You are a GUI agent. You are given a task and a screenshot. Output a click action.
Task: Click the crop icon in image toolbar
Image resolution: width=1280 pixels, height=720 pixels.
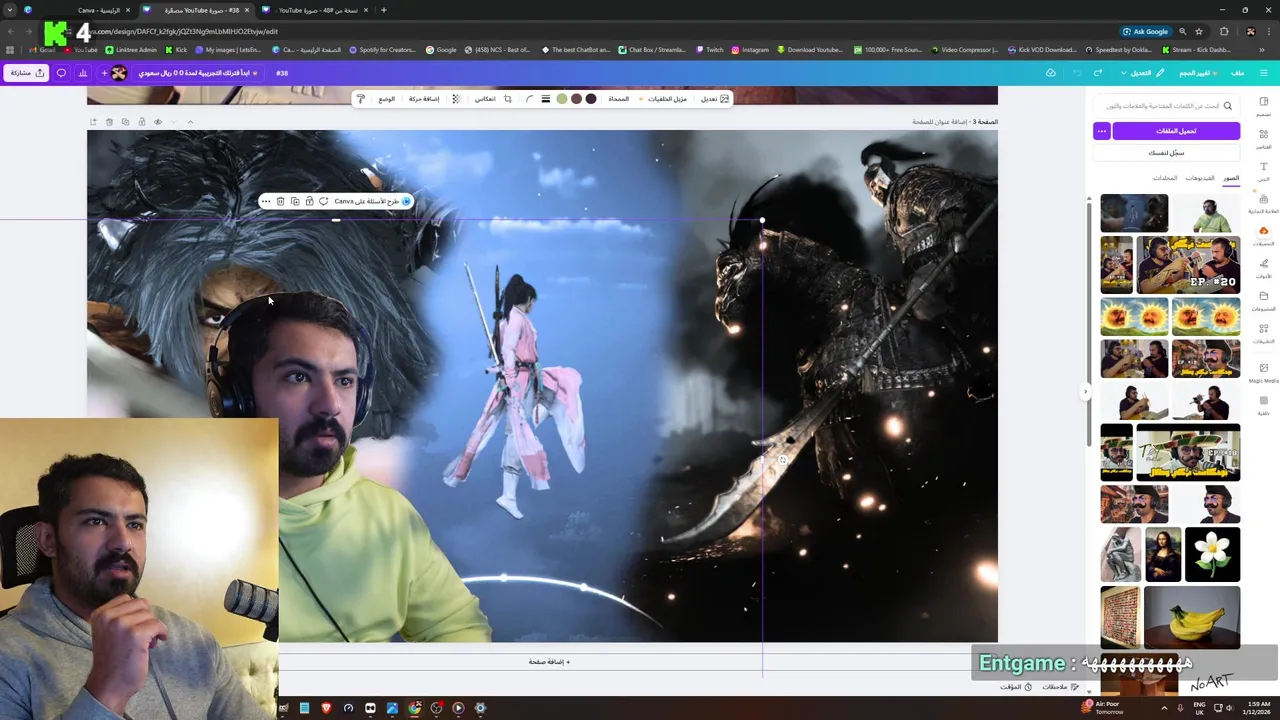point(507,99)
